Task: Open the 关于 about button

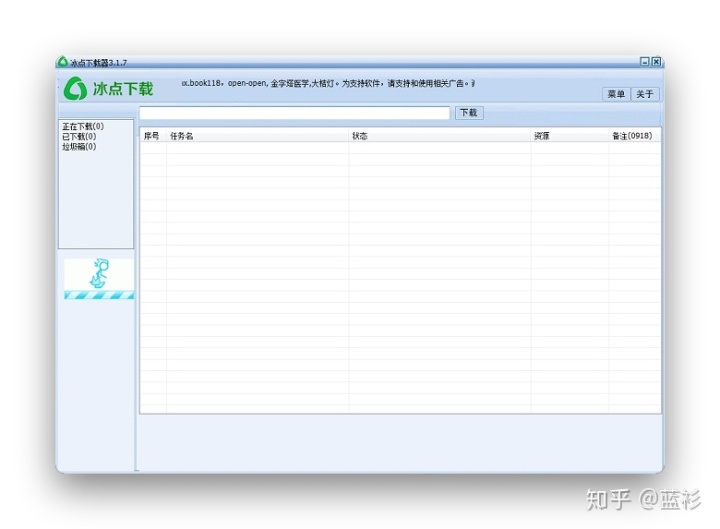Action: (x=645, y=94)
